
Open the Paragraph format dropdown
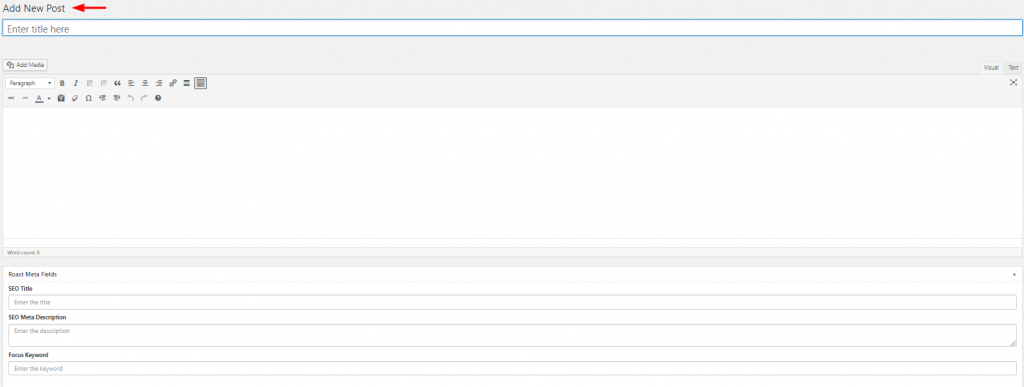pos(30,83)
